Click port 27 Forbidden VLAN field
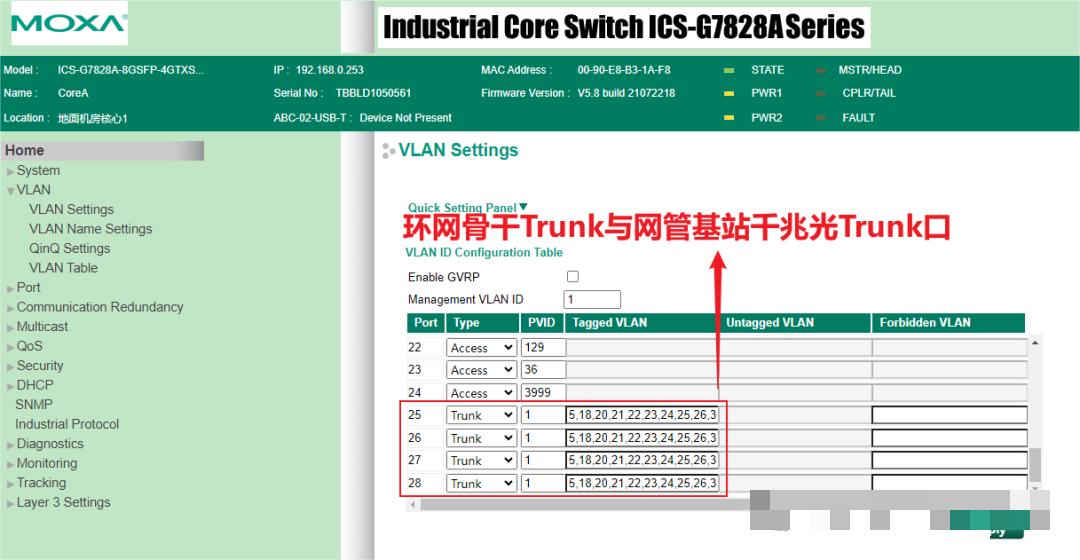1080x560 pixels. 950,460
